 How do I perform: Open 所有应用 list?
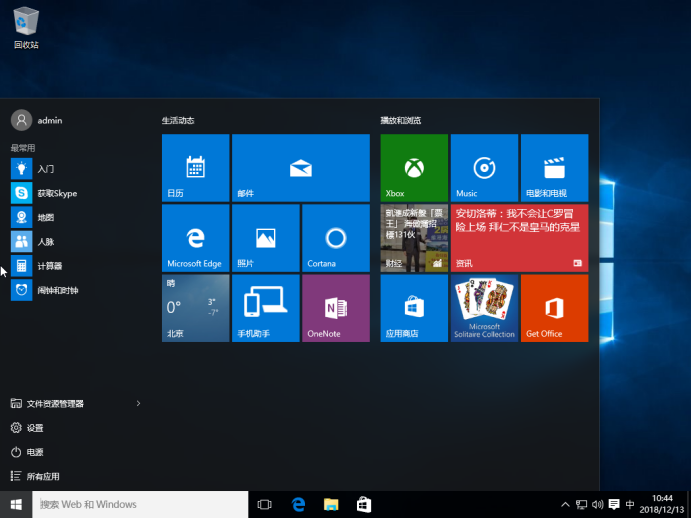[x=42, y=477]
